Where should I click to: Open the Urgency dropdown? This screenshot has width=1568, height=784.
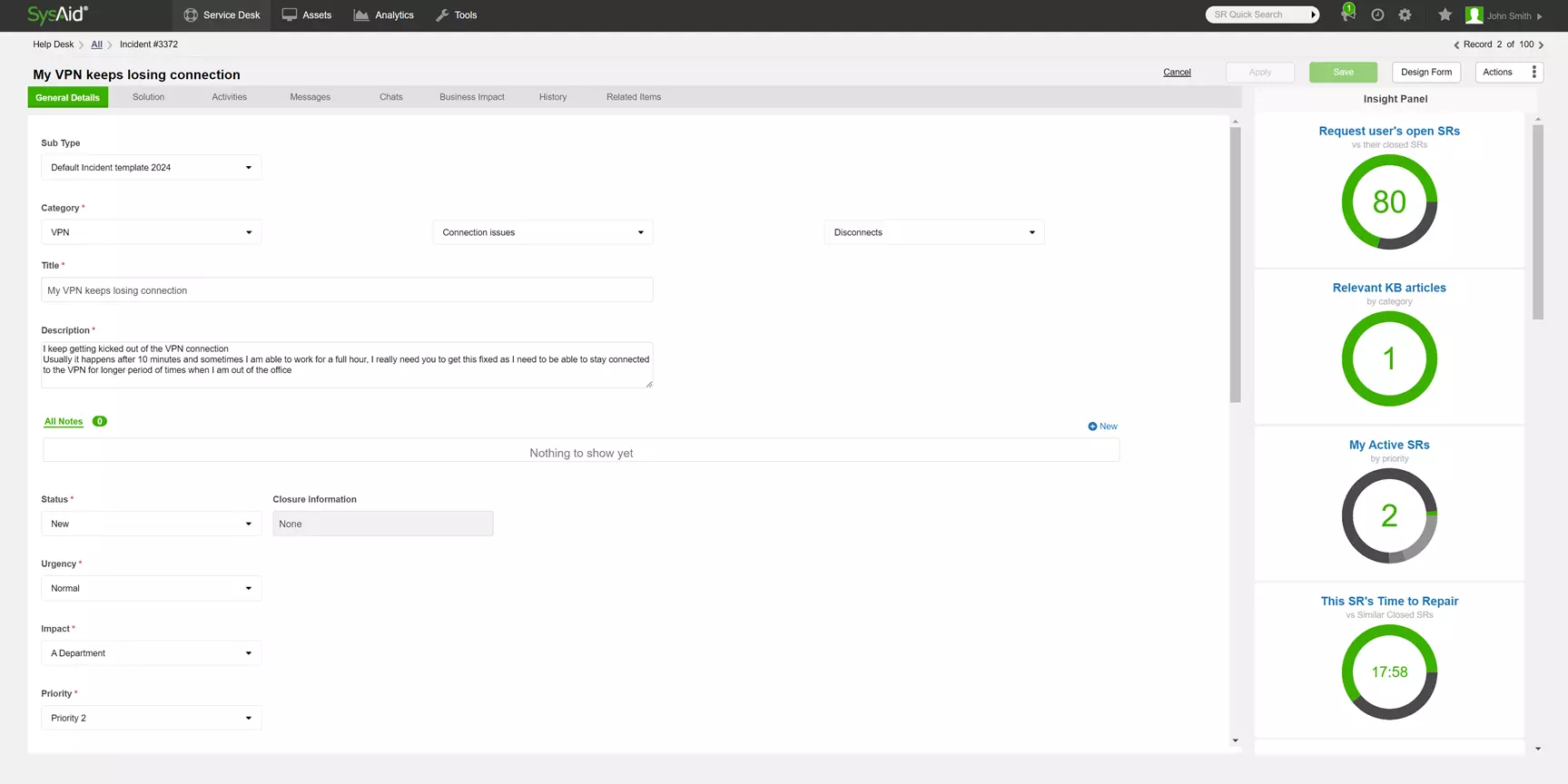click(152, 588)
